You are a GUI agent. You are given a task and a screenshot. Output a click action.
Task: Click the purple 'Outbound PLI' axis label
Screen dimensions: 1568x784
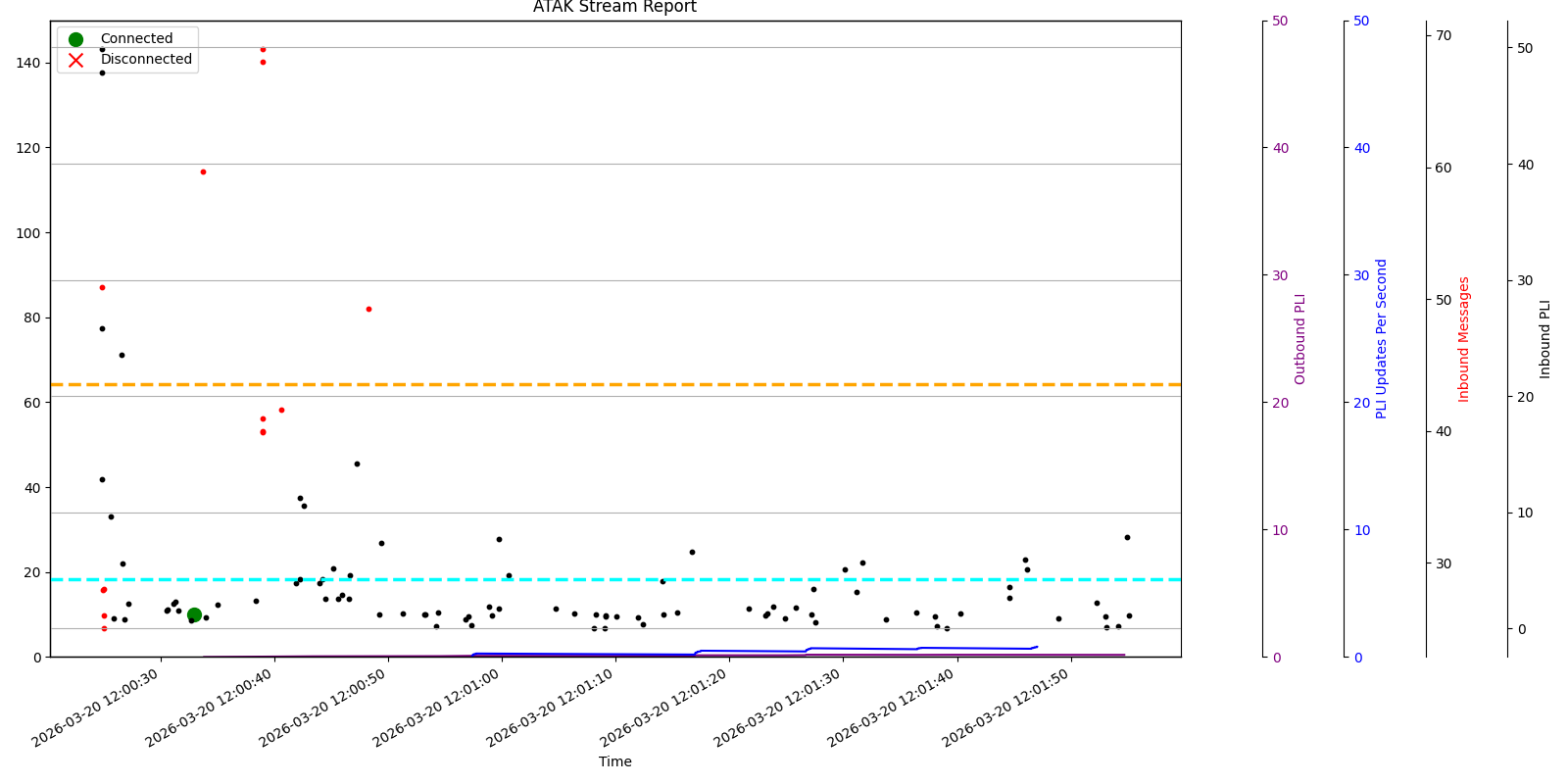point(1300,338)
